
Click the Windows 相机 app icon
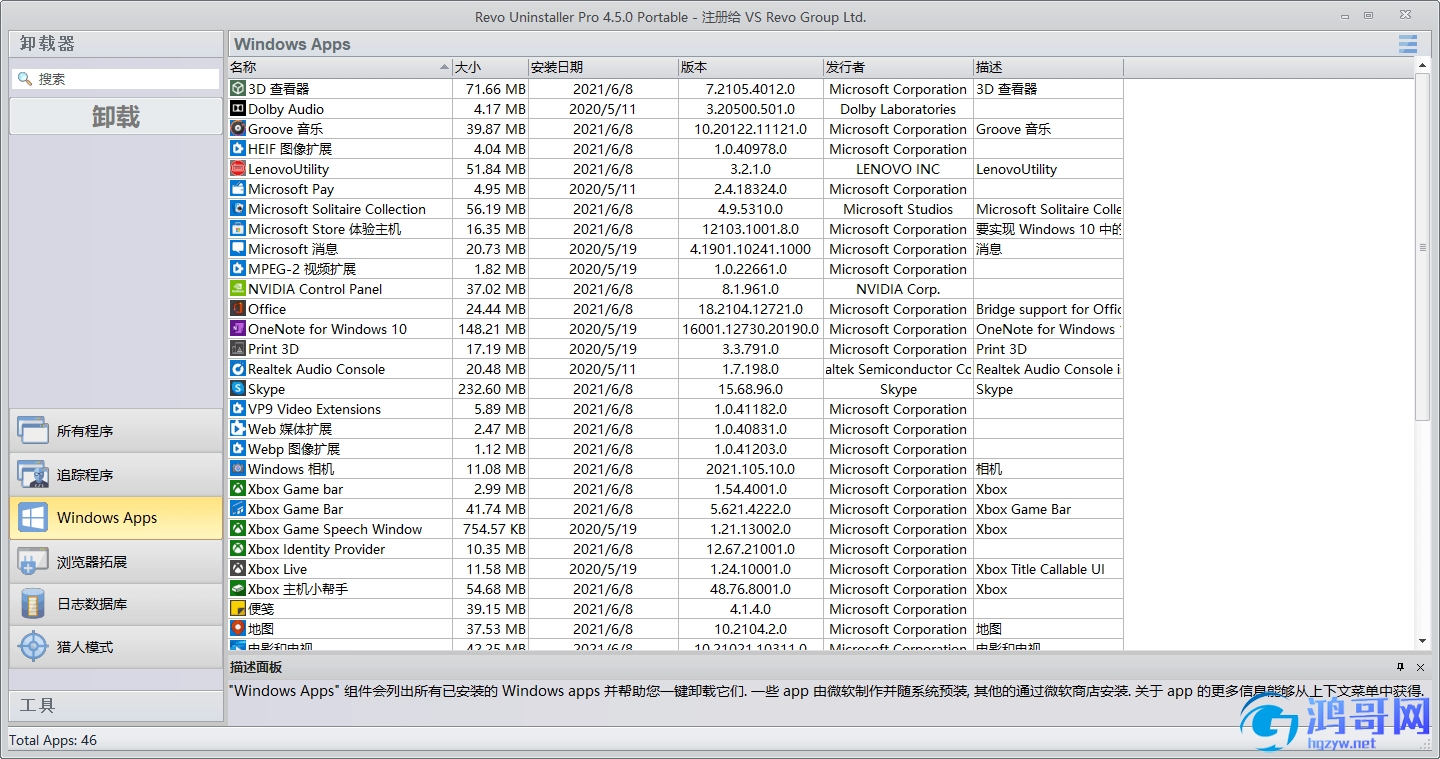click(238, 469)
